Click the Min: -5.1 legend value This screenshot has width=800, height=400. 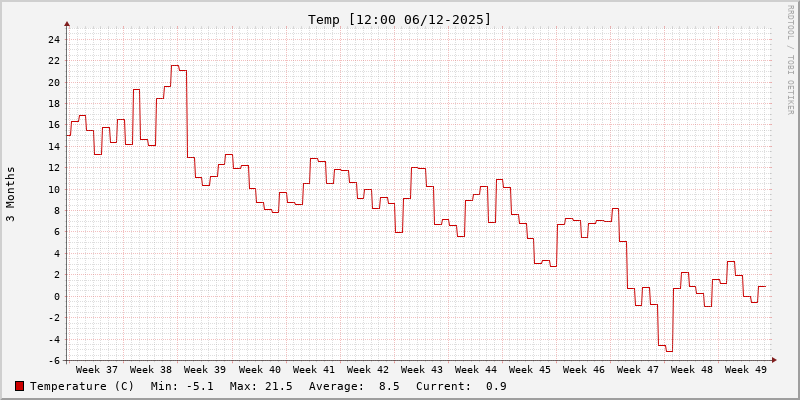[180, 386]
